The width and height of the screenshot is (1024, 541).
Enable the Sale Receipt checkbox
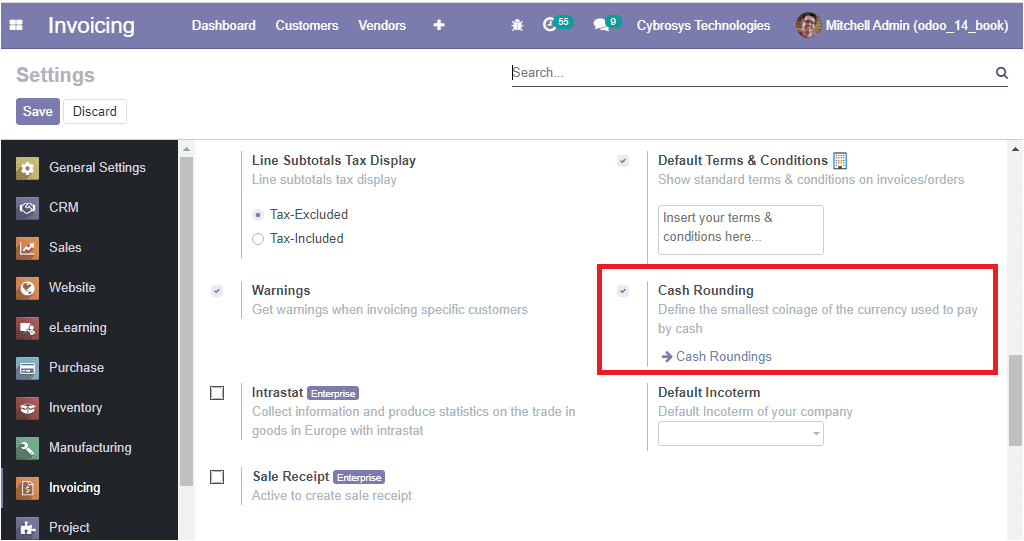click(217, 477)
